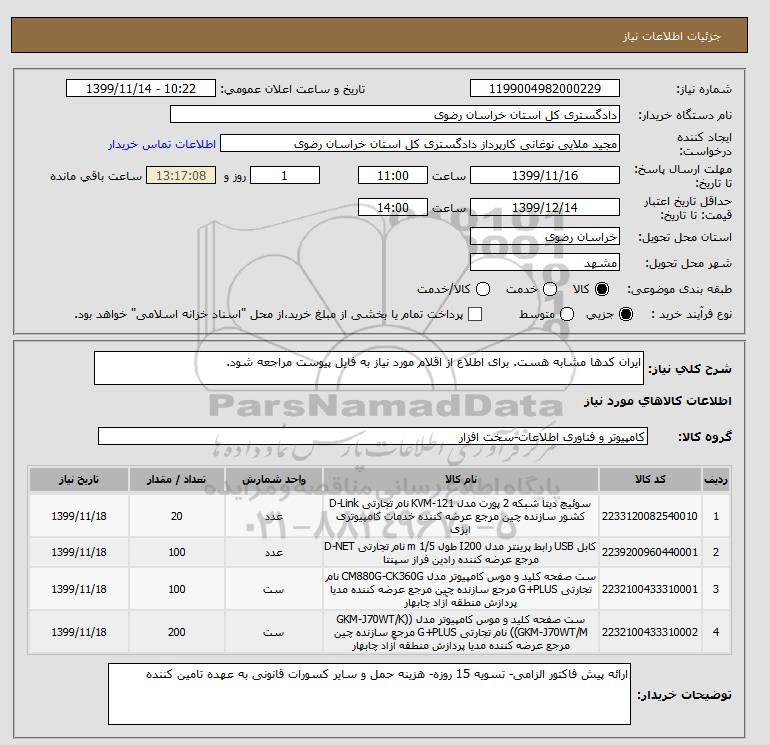Click the D-Link KVM-121 switch item name

click(x=461, y=517)
